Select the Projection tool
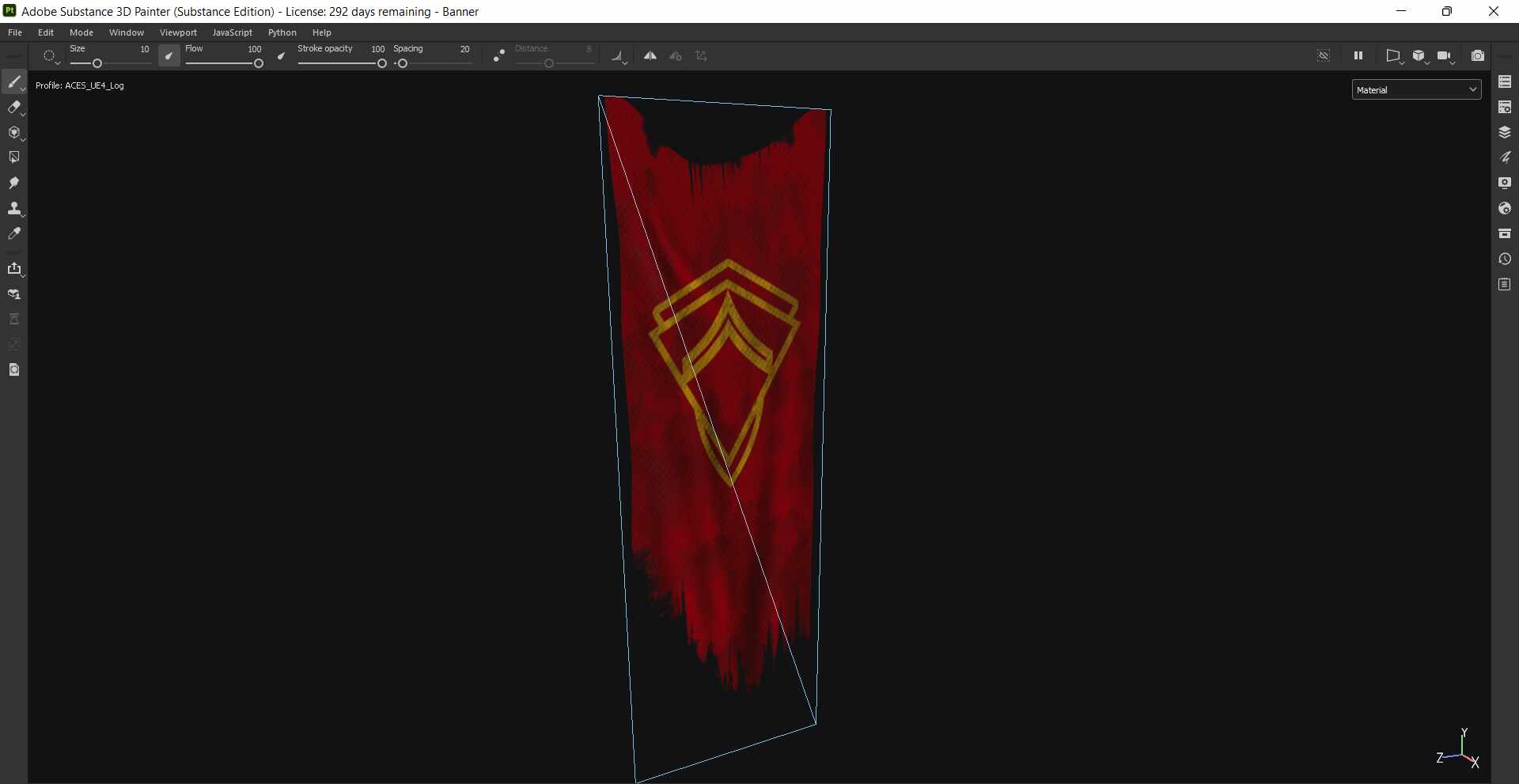 click(14, 133)
